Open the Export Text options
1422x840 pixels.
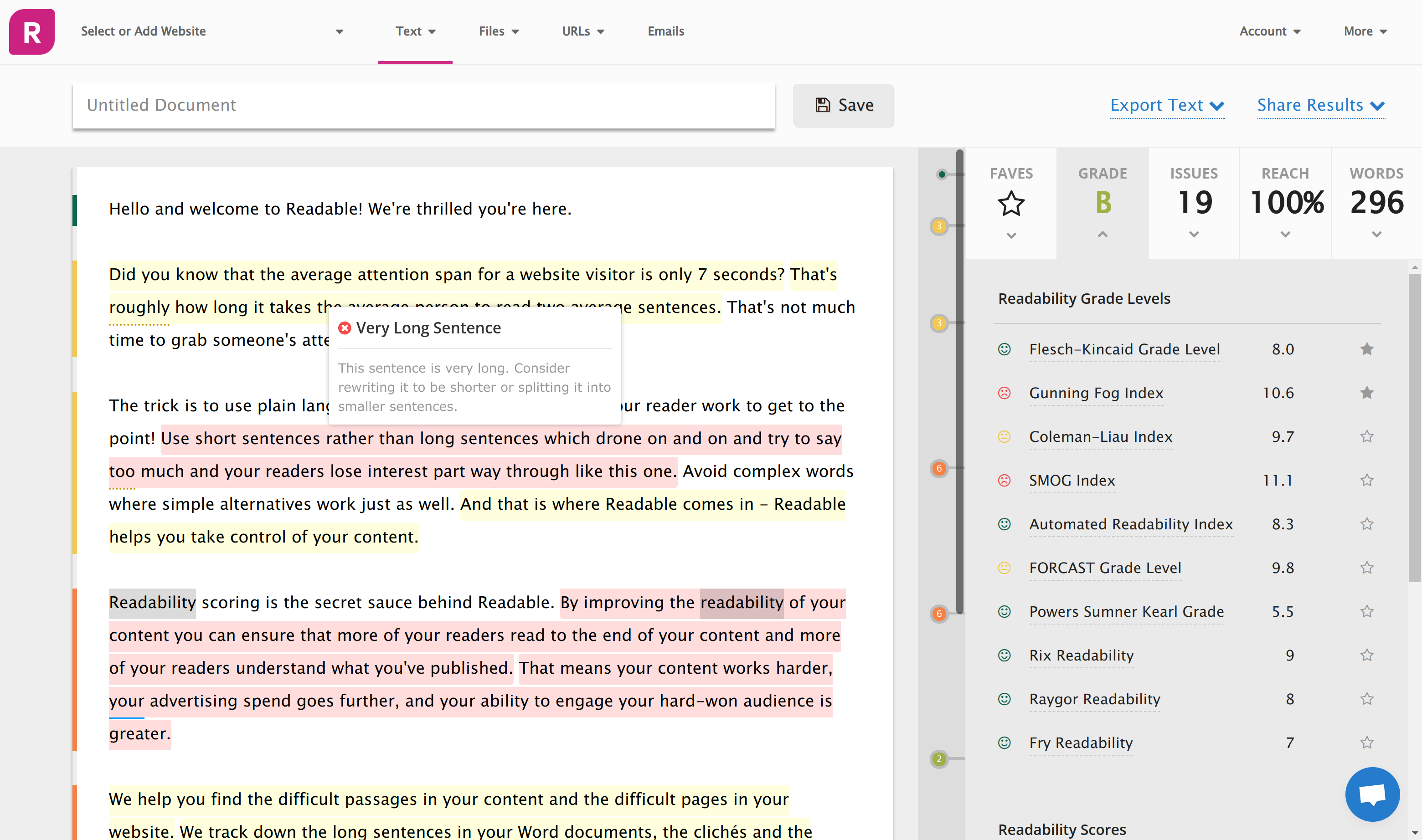[x=1168, y=105]
